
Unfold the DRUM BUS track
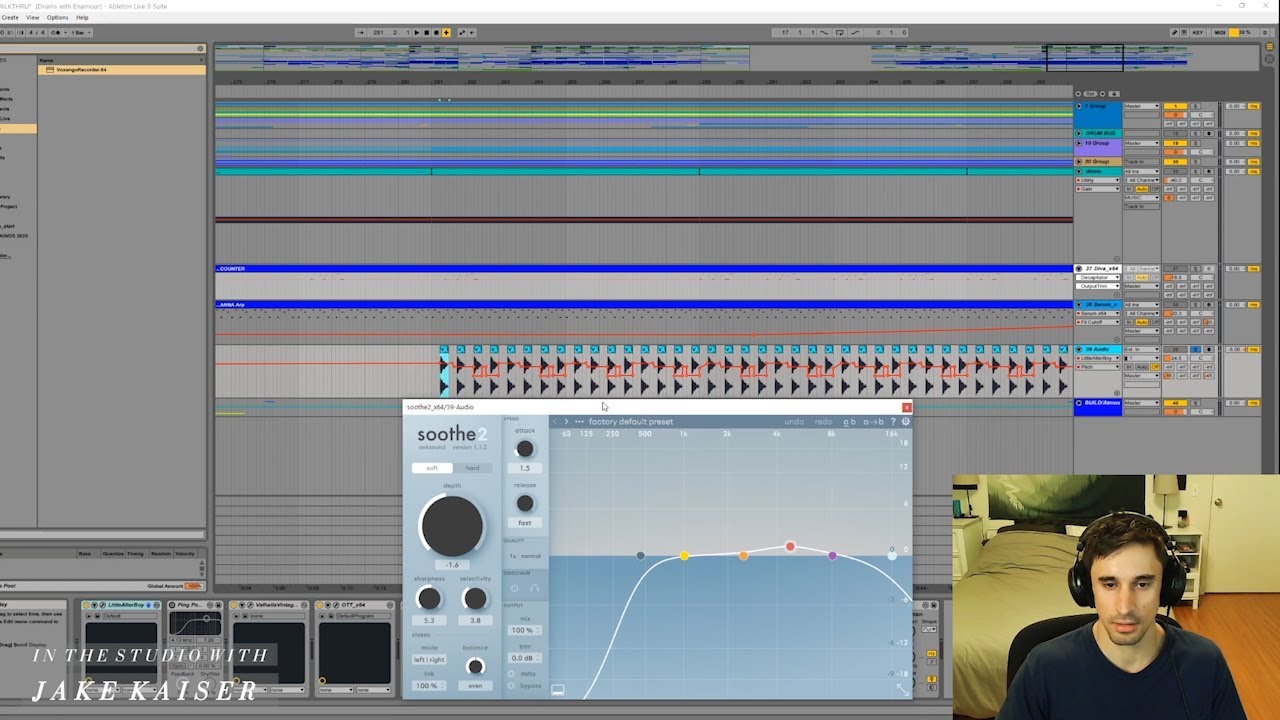click(x=1079, y=133)
